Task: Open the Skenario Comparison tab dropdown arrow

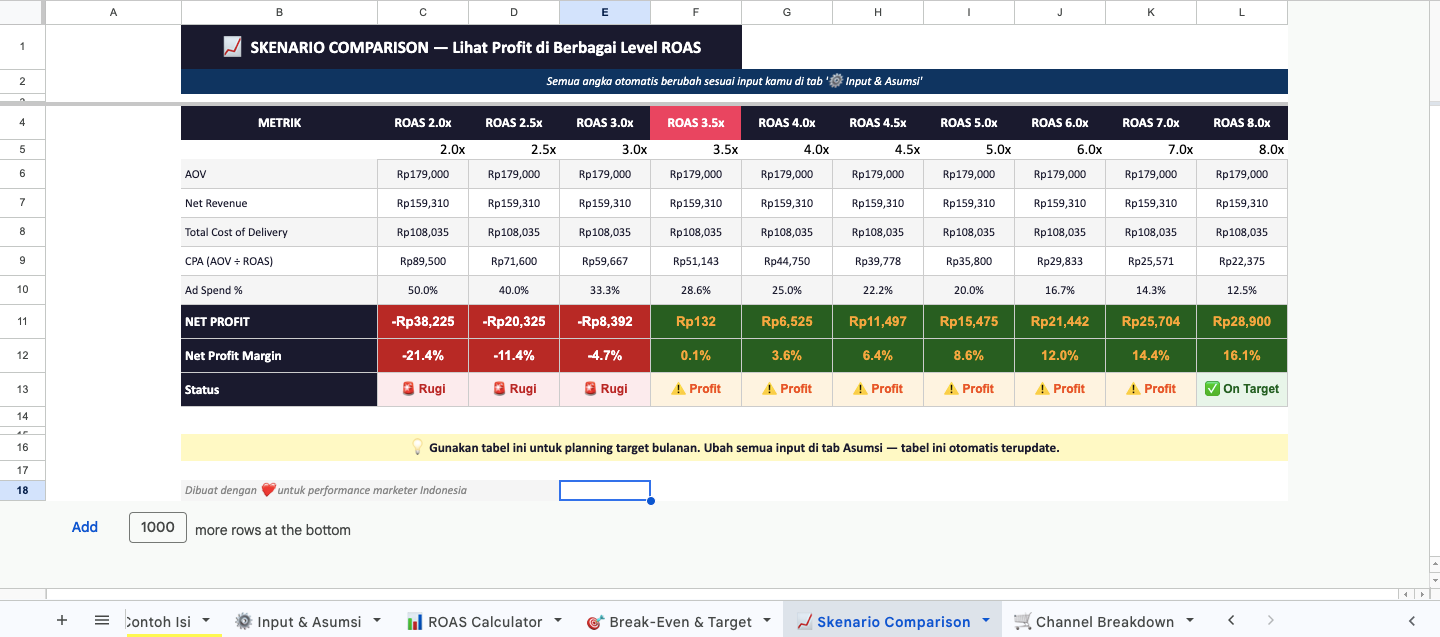Action: pos(985,621)
